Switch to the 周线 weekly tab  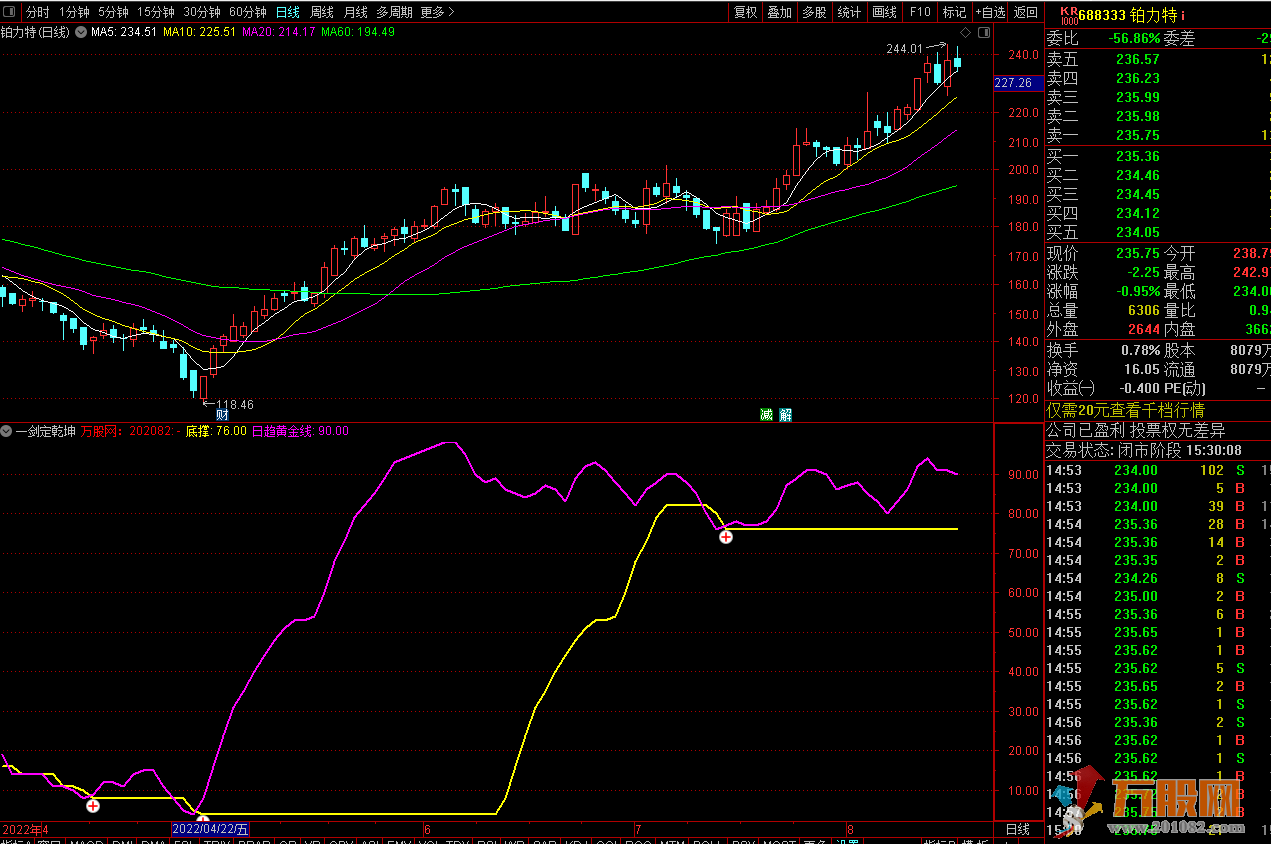322,12
